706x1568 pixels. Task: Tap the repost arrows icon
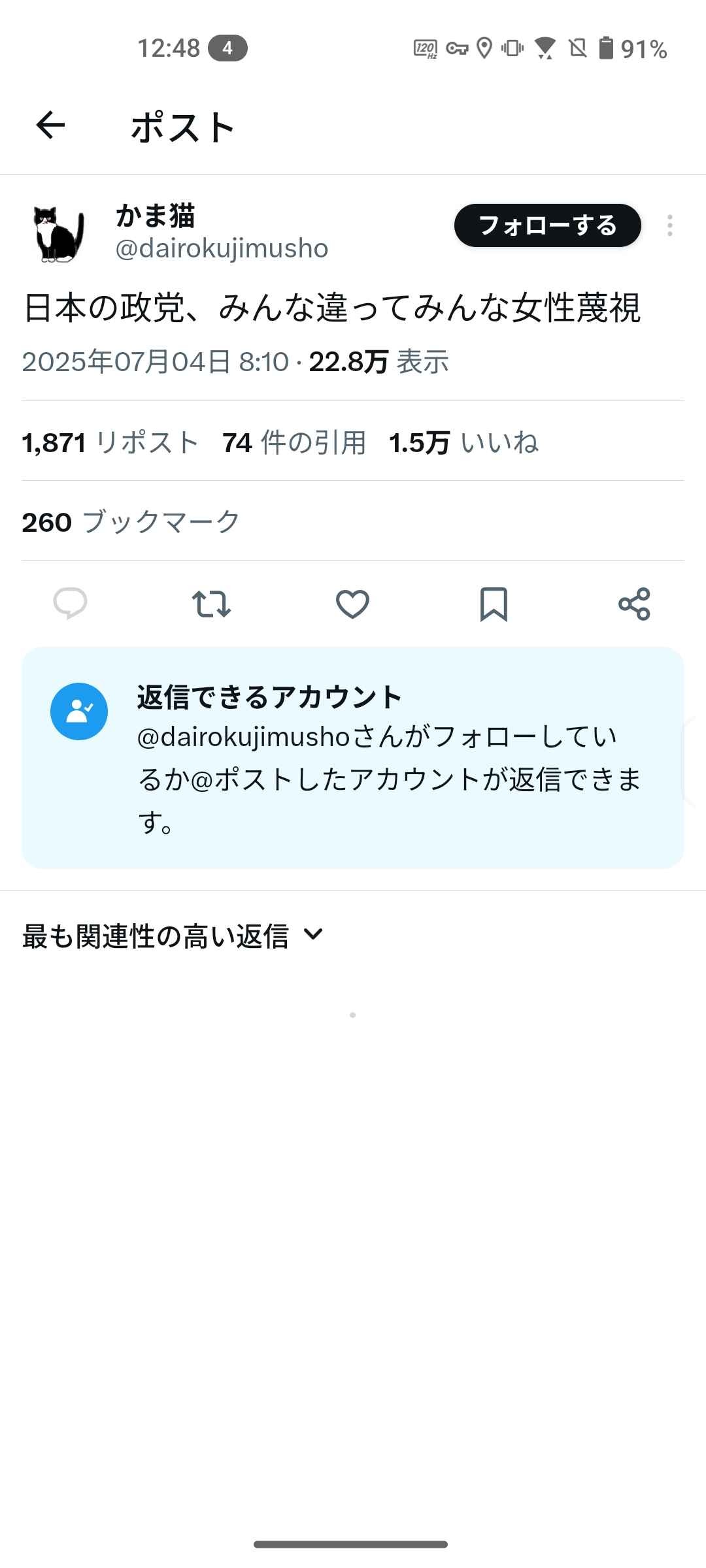tap(211, 604)
